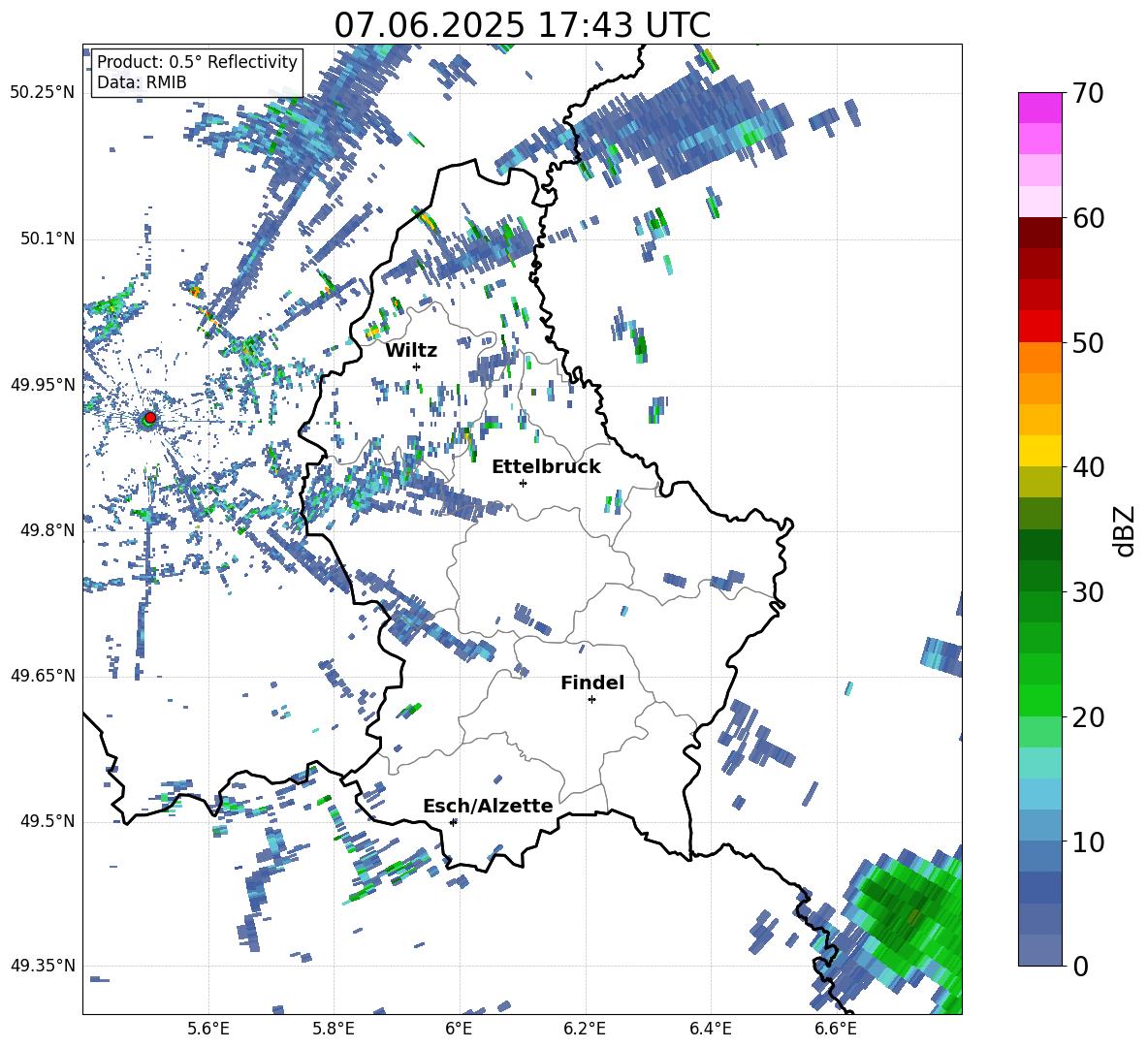Click the 30 colorbar tick label
1148x1048 pixels.
tap(1088, 592)
